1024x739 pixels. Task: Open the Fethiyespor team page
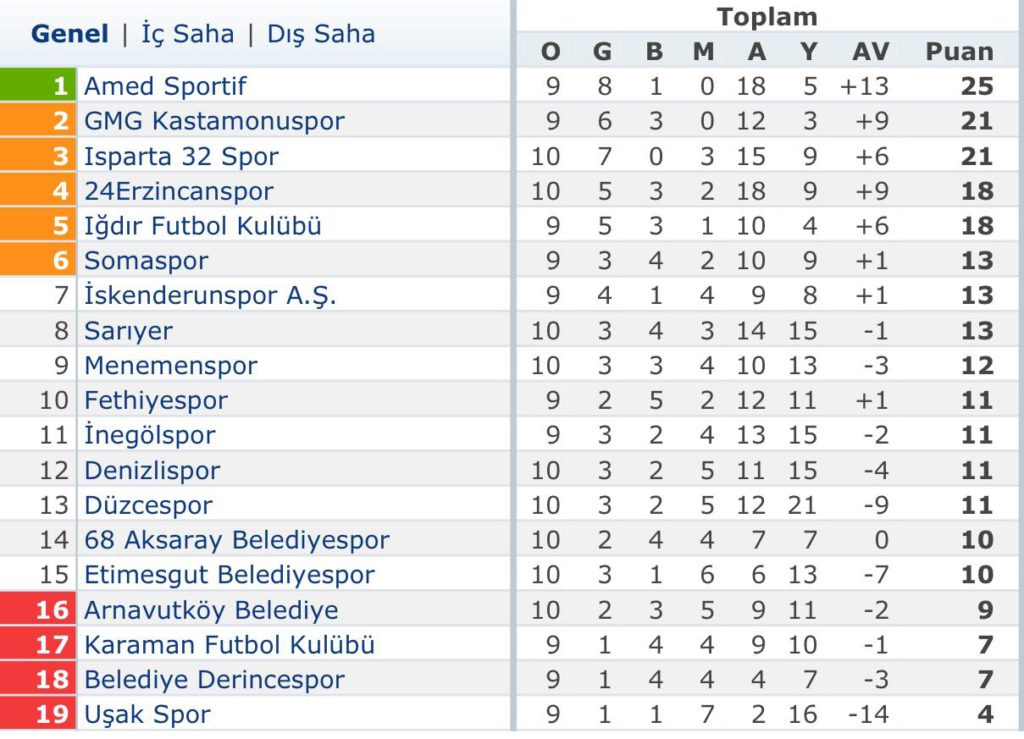tap(156, 400)
